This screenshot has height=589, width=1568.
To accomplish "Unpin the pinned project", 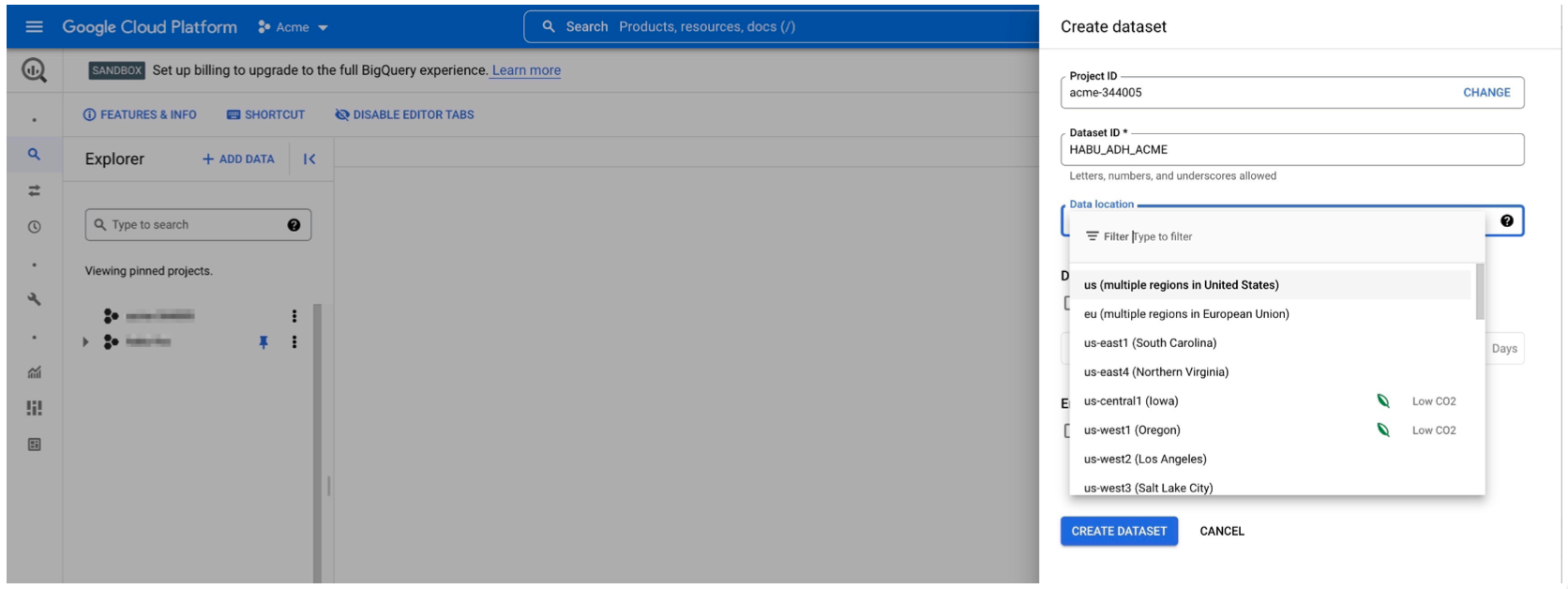I will pos(264,342).
